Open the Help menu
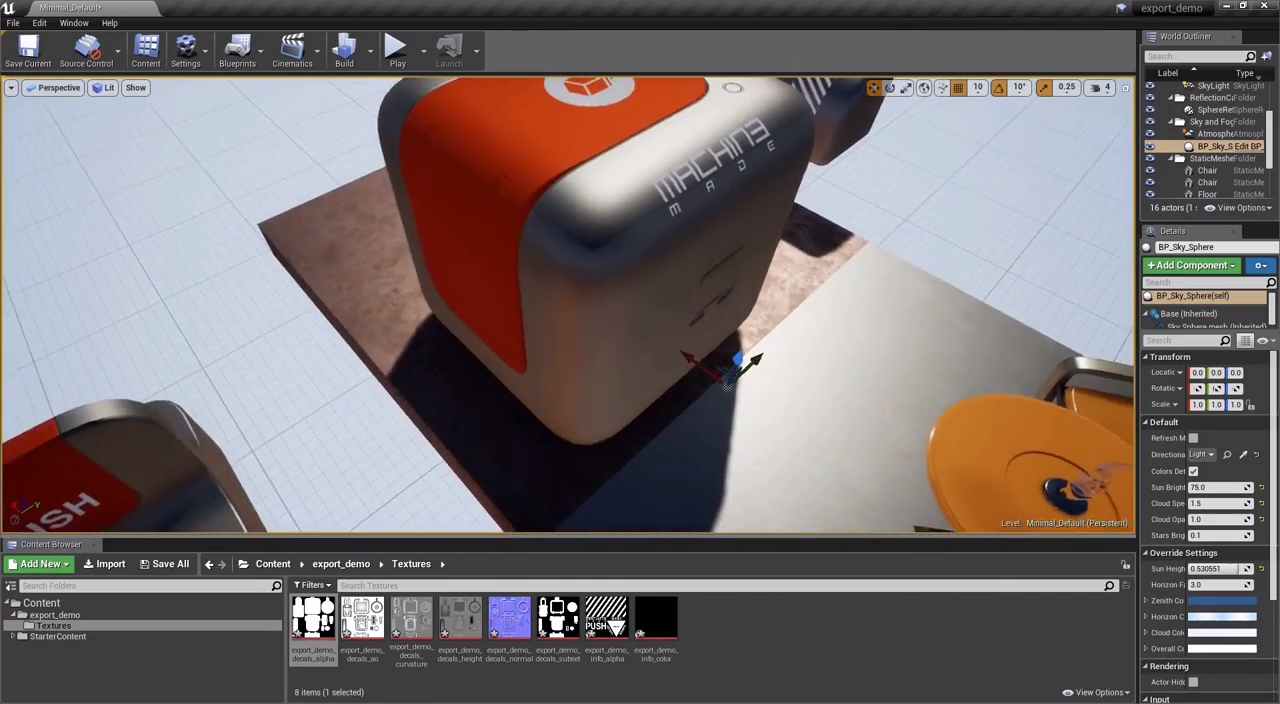The width and height of the screenshot is (1280, 704). (x=110, y=23)
